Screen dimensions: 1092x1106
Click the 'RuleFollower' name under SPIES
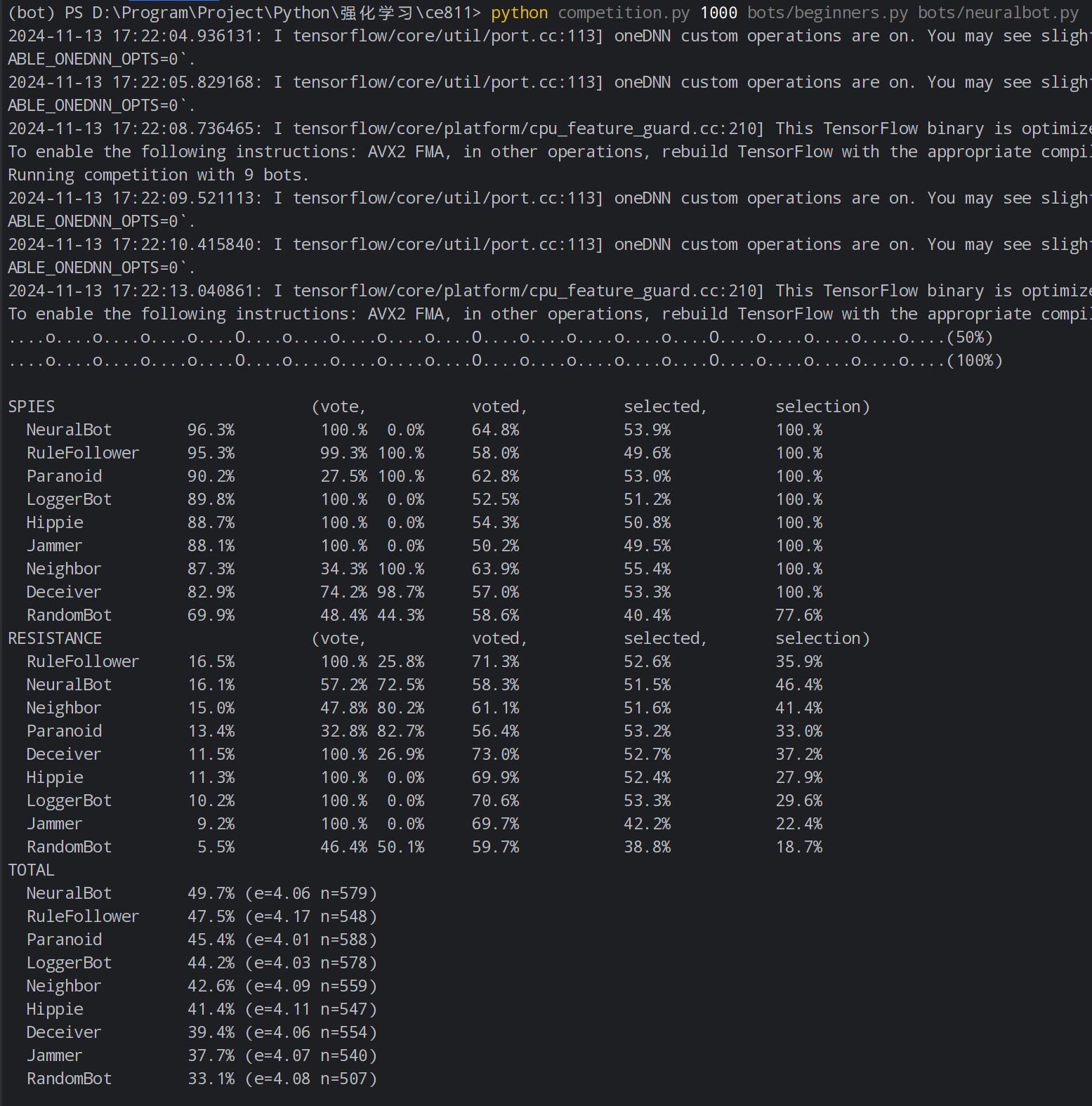(x=83, y=453)
